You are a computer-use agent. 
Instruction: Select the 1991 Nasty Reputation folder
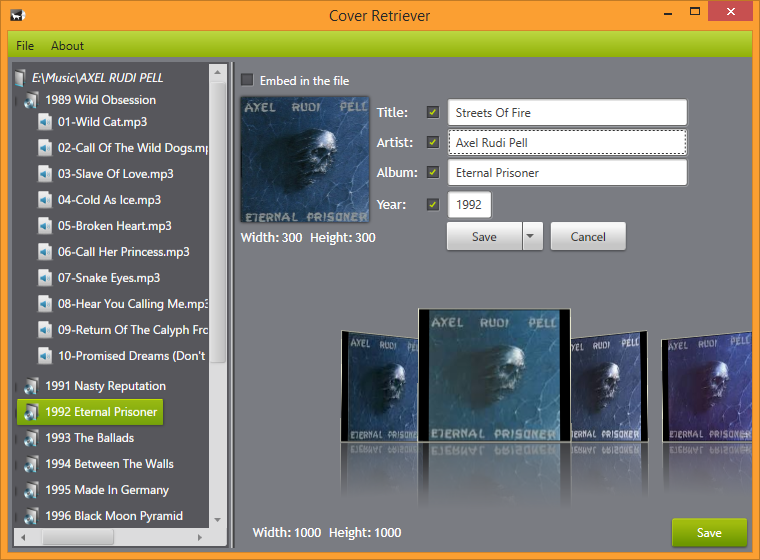pos(106,386)
